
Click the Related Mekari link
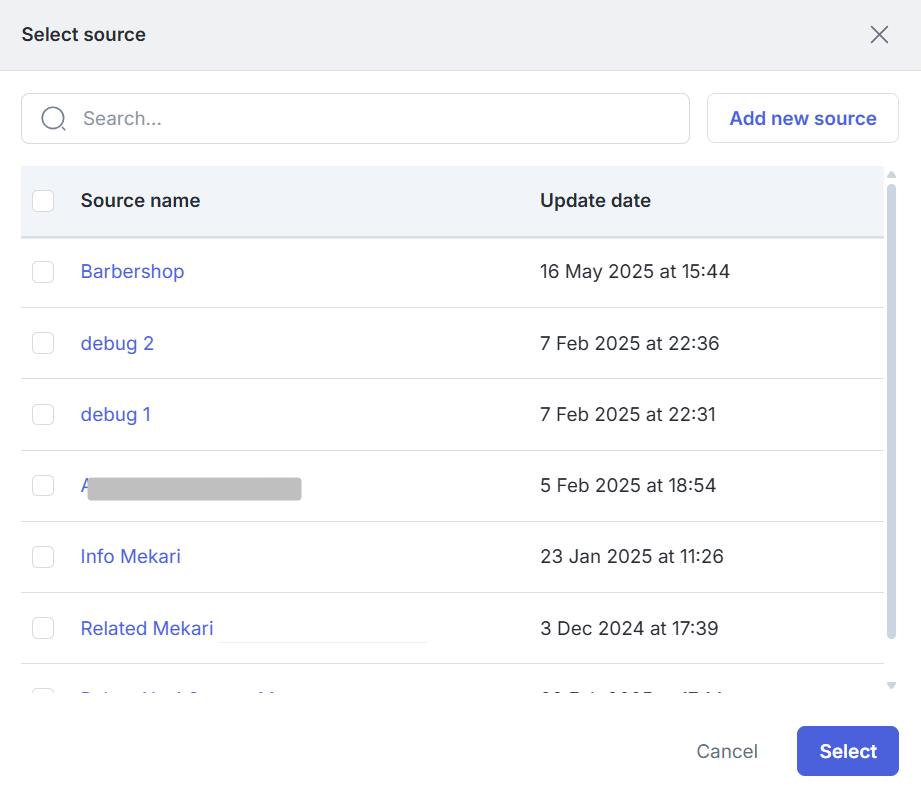click(147, 628)
